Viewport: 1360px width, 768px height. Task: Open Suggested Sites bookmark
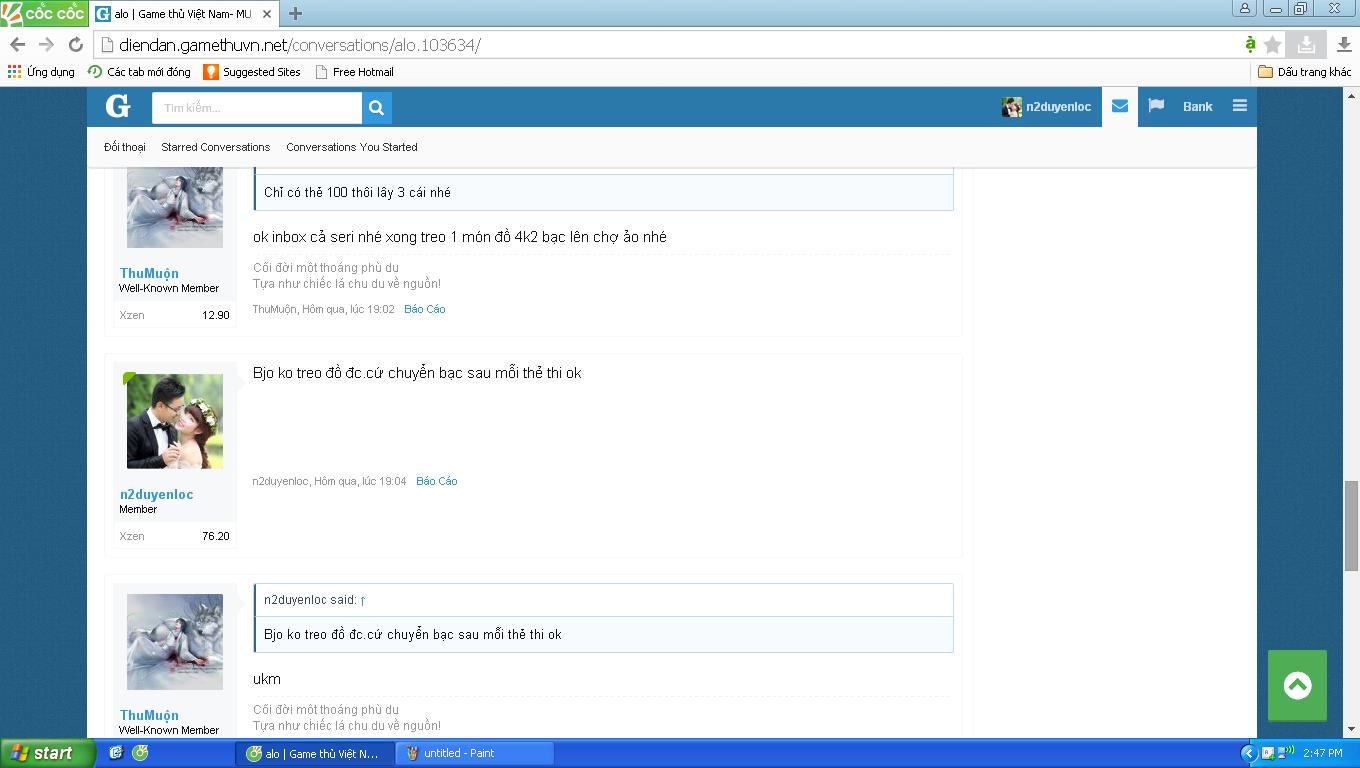[x=252, y=72]
